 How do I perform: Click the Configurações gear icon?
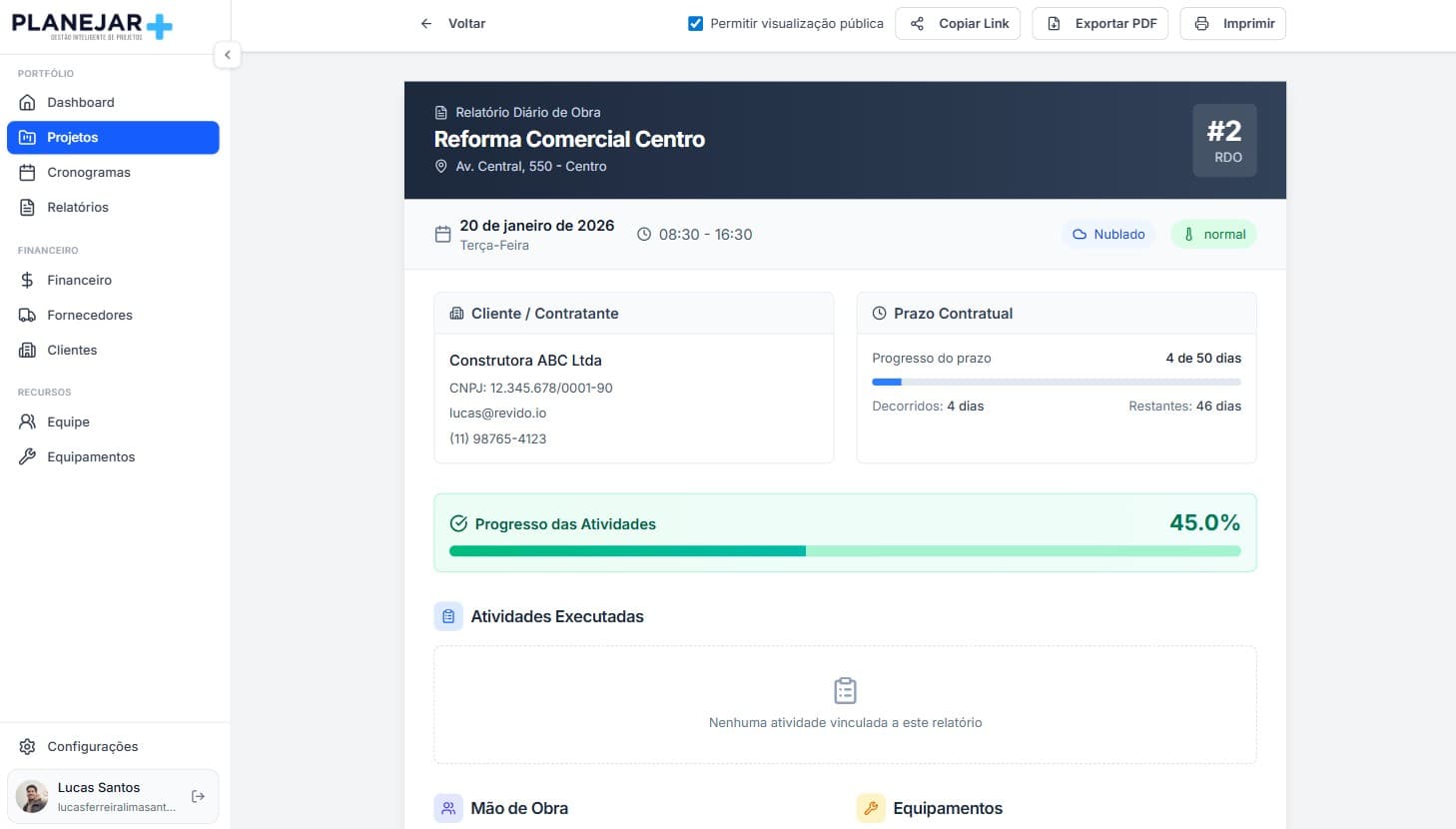pyautogui.click(x=28, y=746)
